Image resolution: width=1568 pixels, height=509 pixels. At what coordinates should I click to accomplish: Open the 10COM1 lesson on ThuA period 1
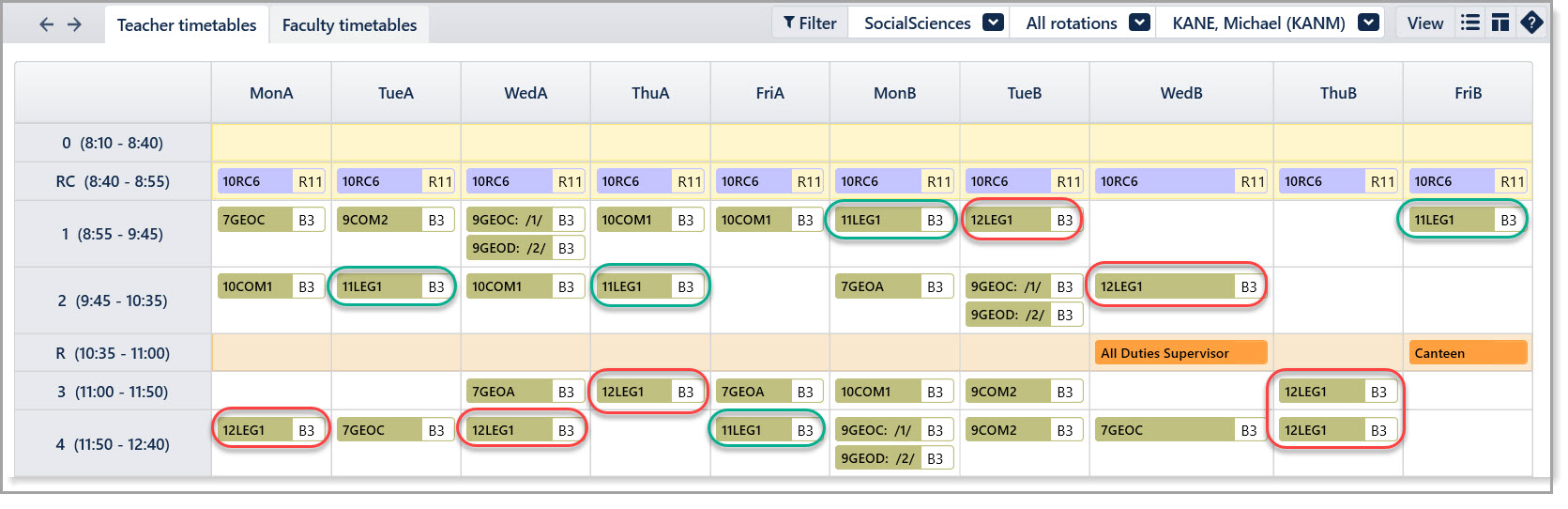[650, 220]
